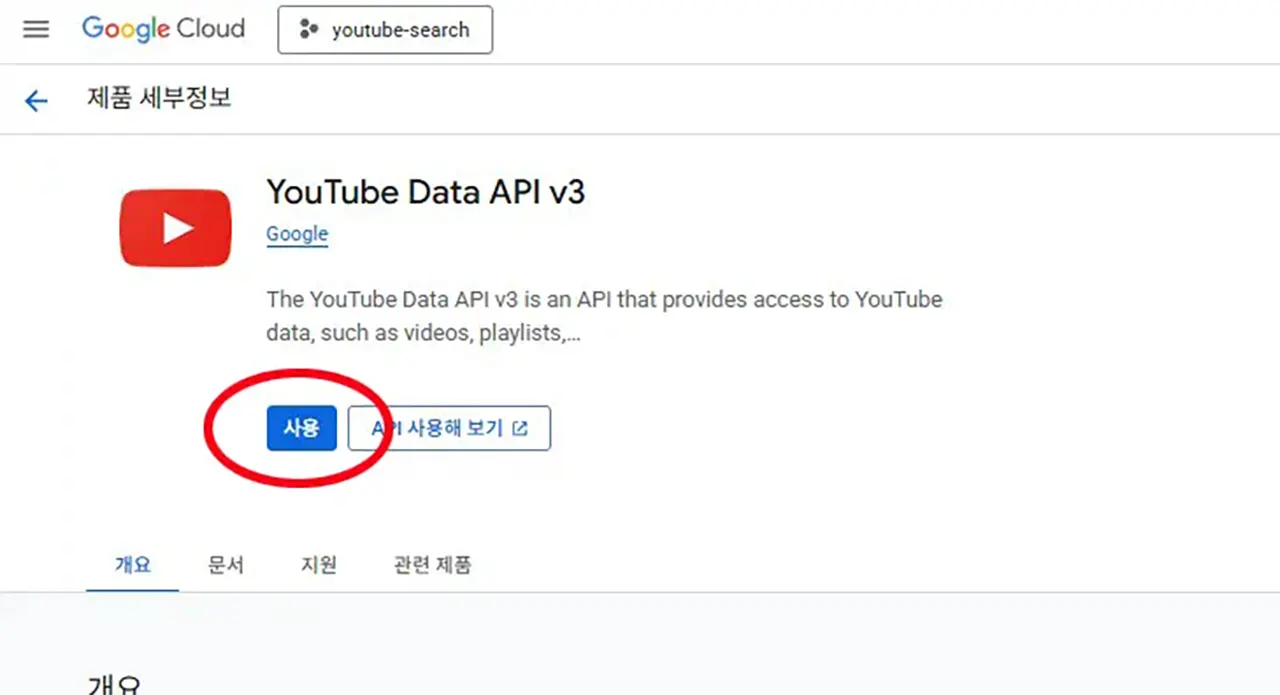Select the hamburger icon for side navigation

pos(35,29)
